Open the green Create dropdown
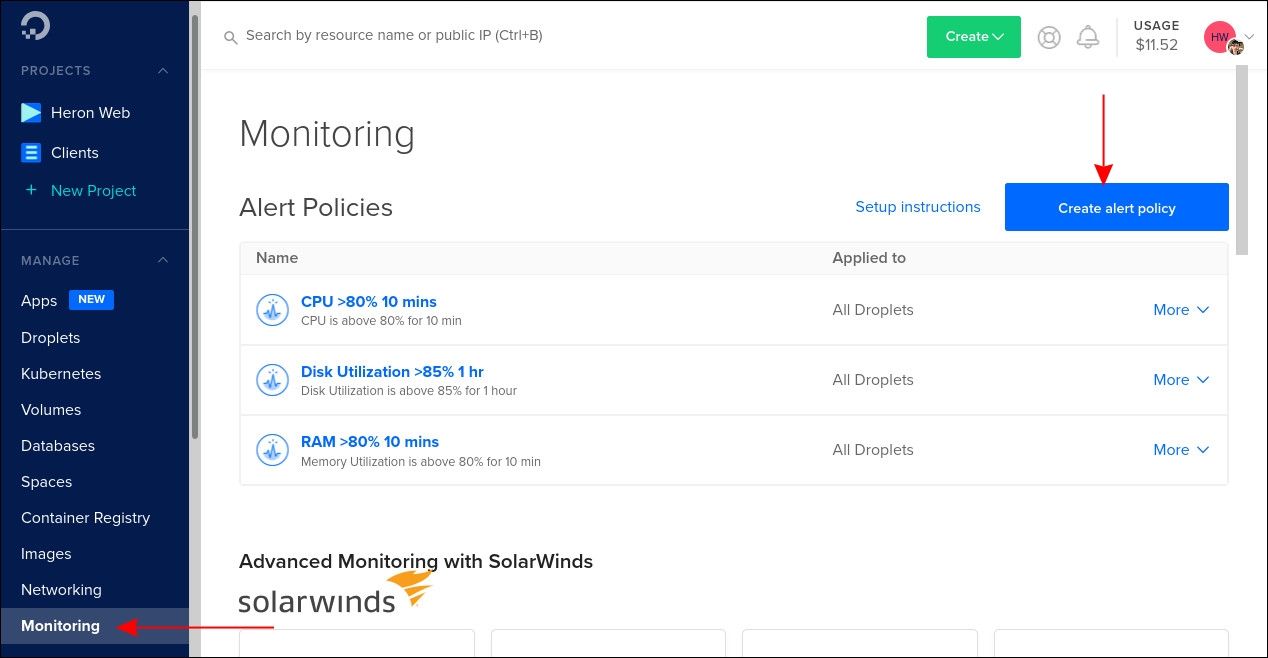 tap(973, 36)
